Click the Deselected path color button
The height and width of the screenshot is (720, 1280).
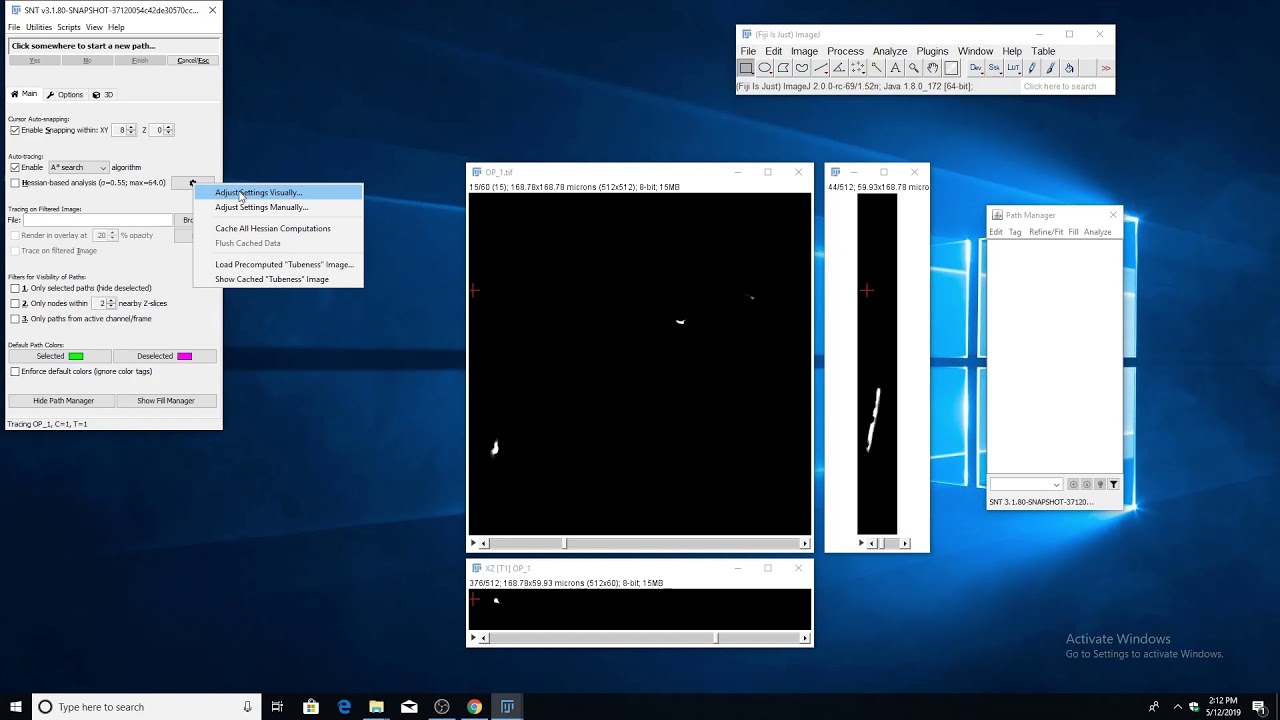point(165,356)
